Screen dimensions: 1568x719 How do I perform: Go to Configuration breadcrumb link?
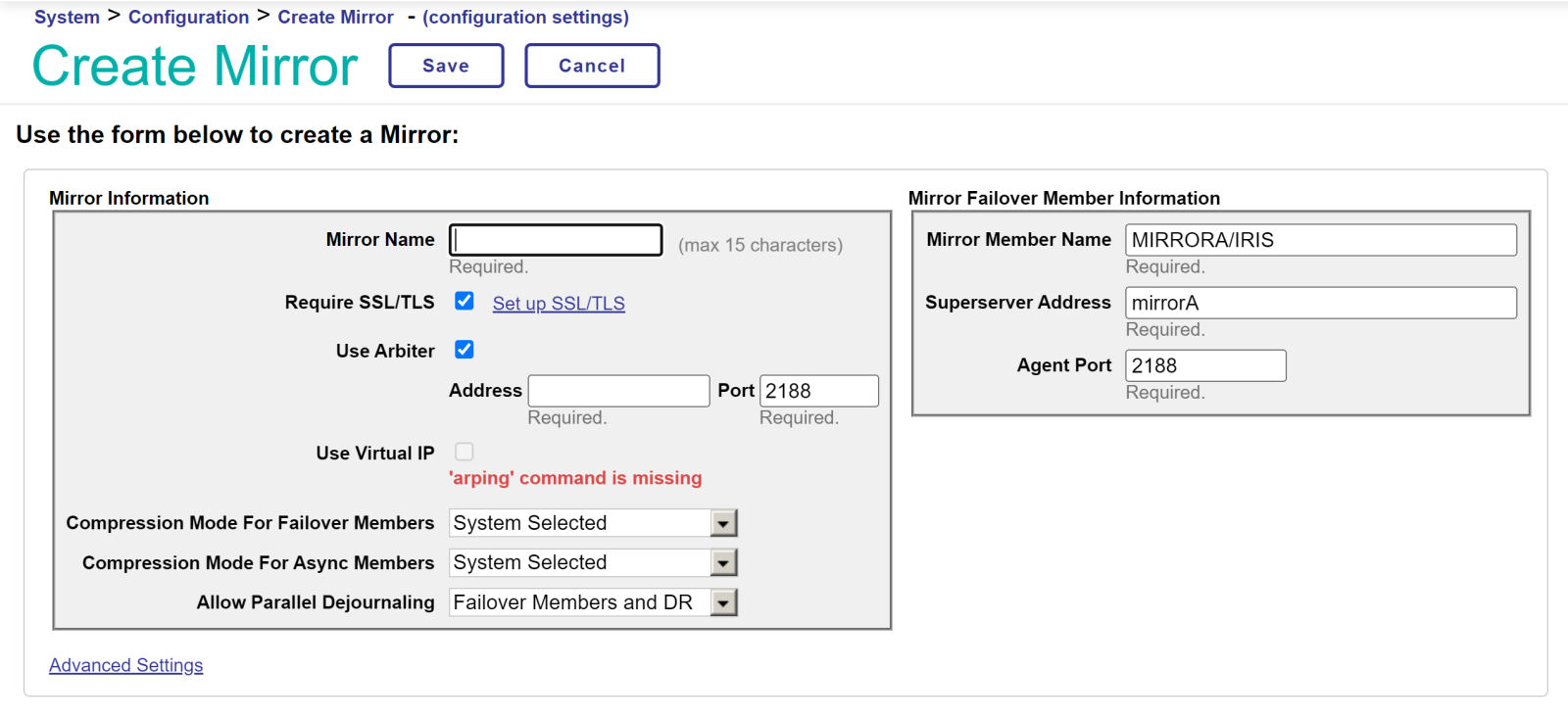(x=188, y=17)
